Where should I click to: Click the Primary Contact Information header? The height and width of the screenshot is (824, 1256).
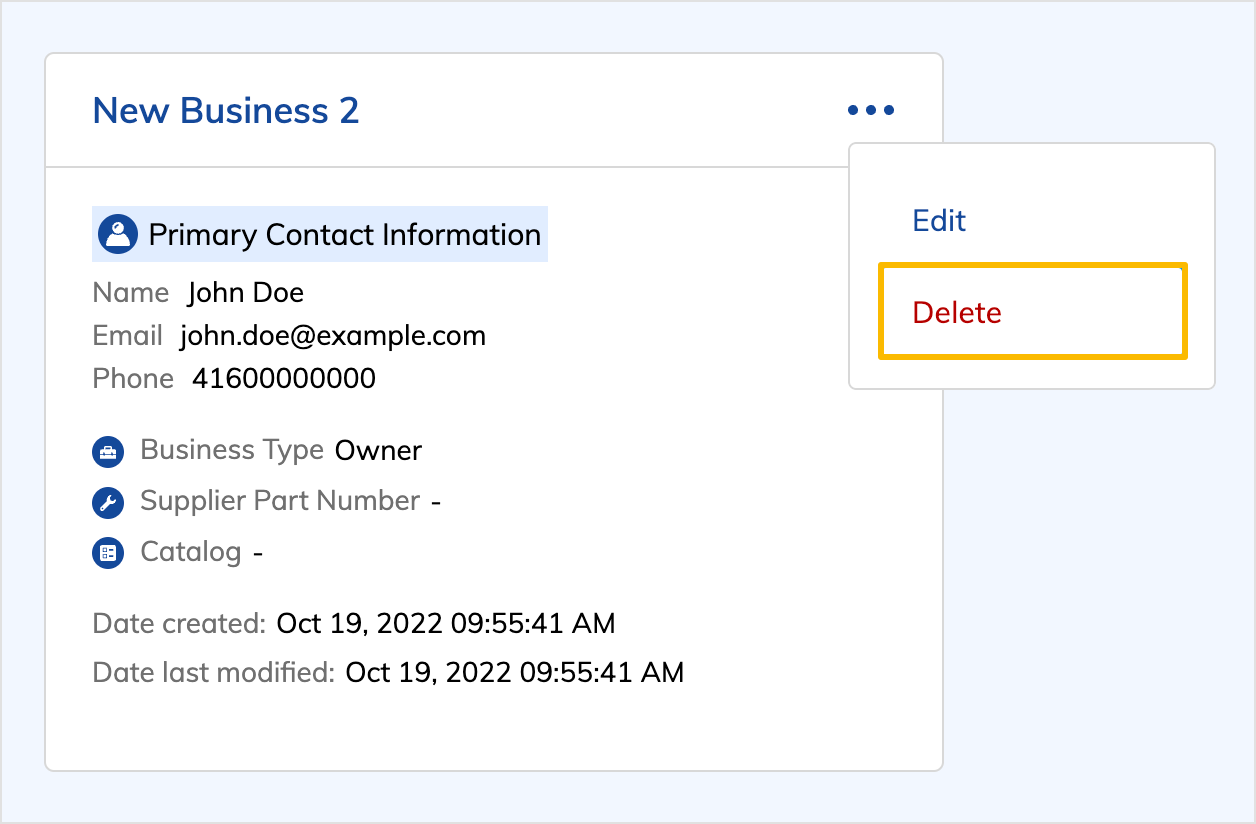343,234
